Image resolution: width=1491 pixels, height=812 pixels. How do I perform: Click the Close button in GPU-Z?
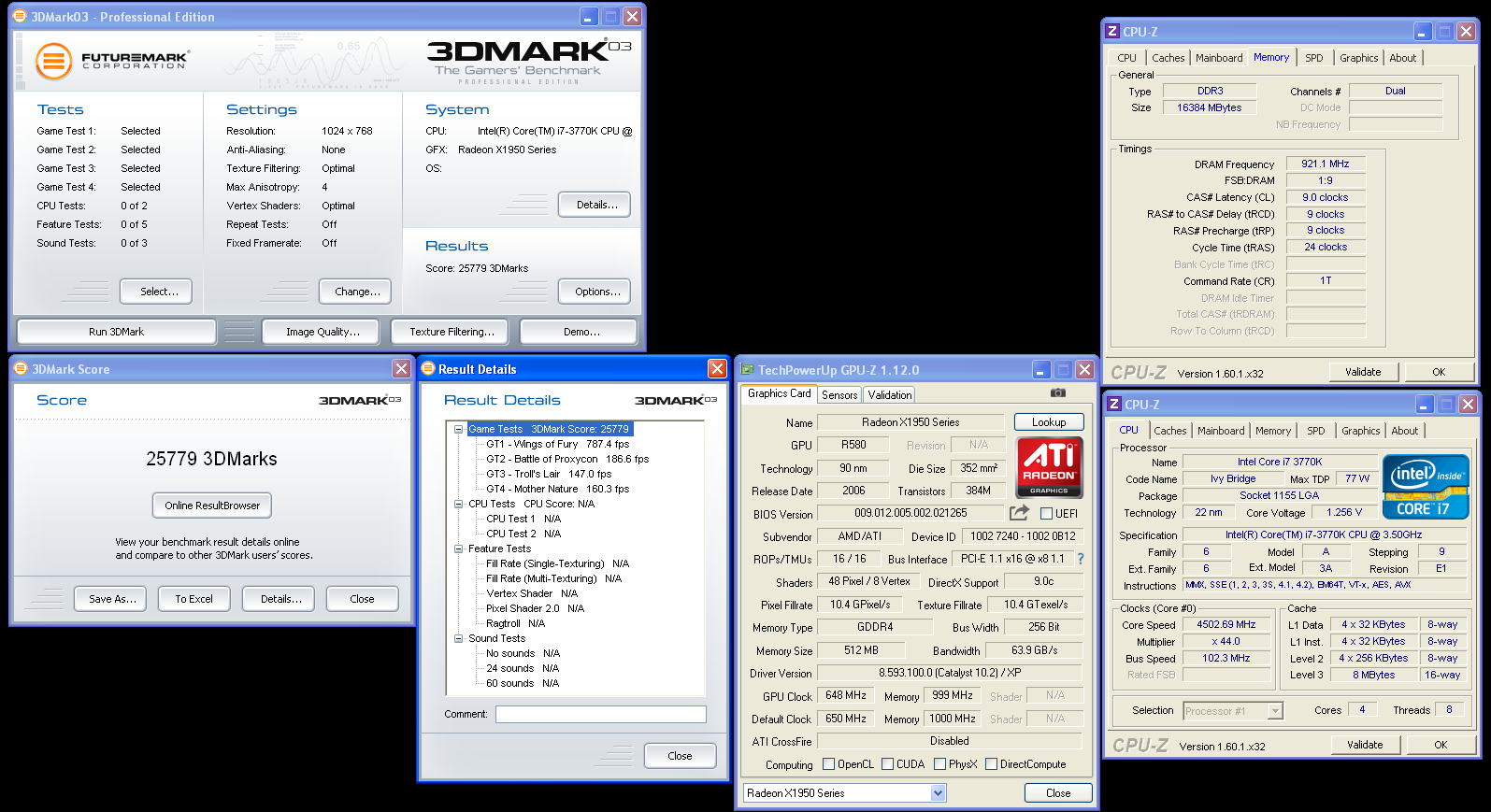[x=1058, y=793]
